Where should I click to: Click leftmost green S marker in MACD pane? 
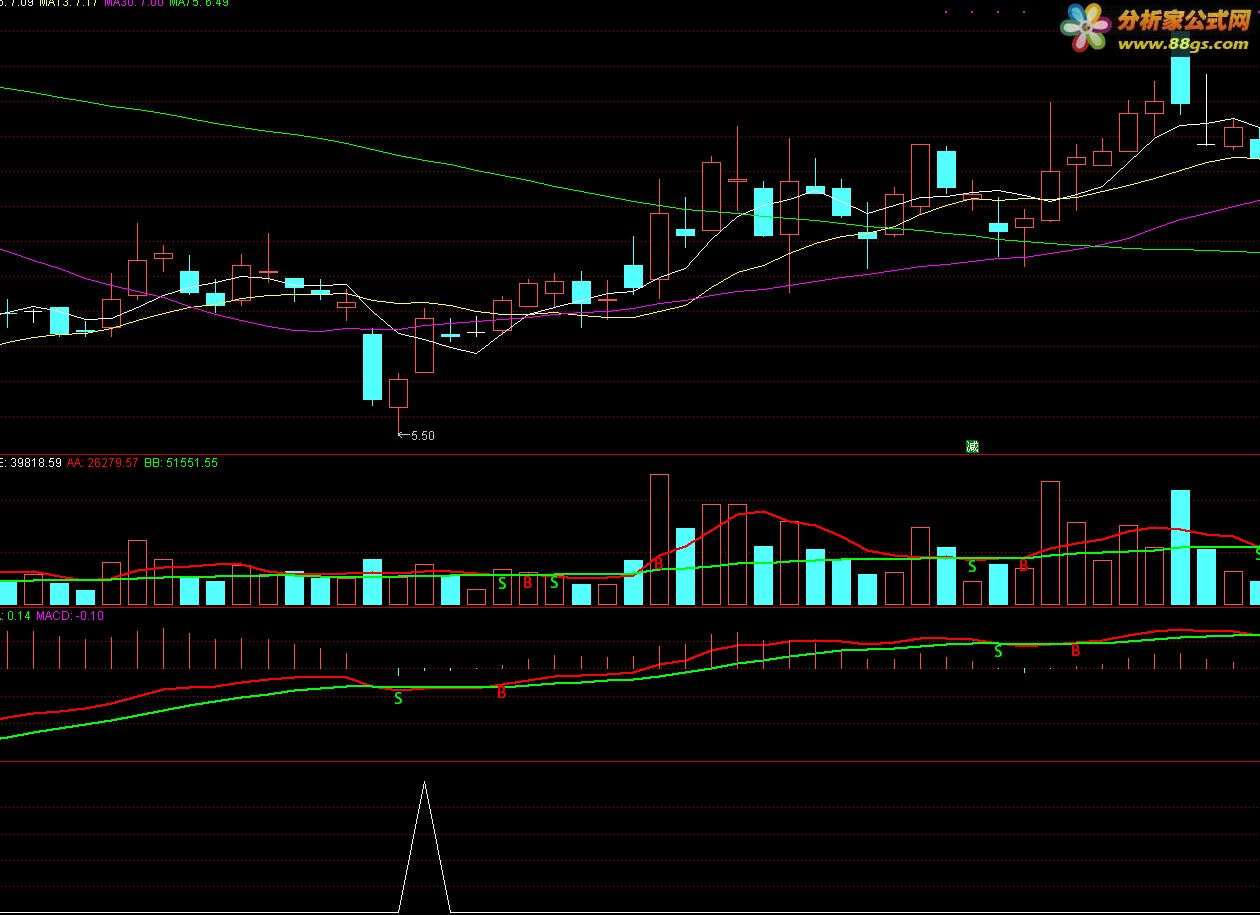point(398,698)
